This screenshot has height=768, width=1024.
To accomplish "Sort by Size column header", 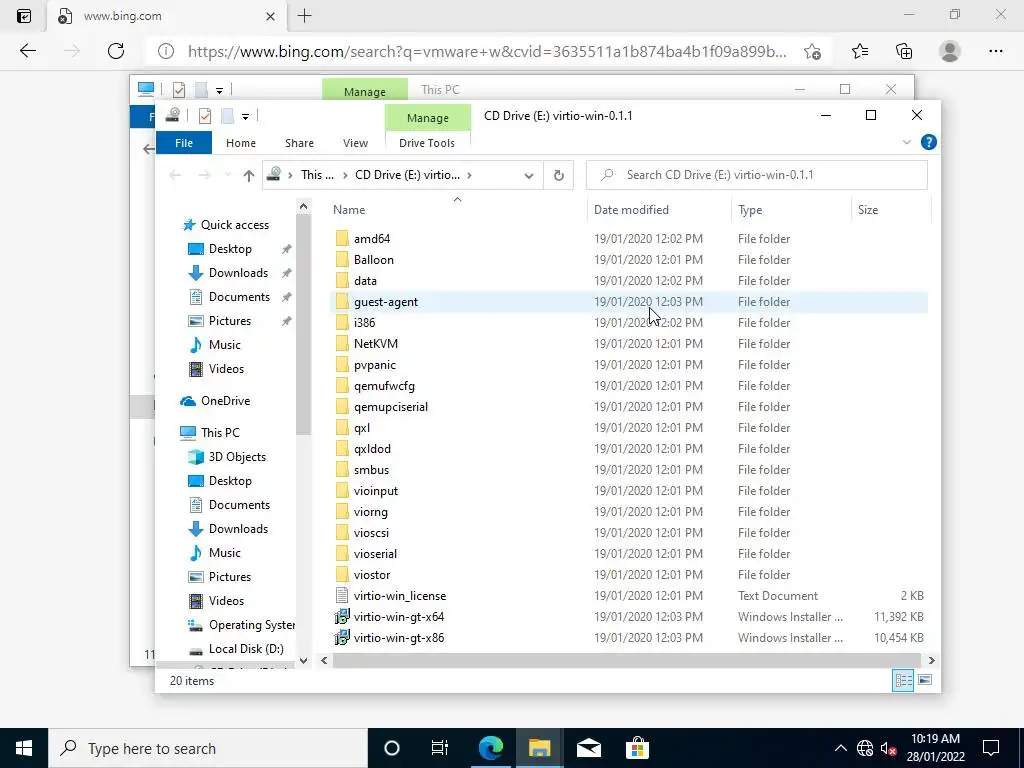I will coord(891,210).
